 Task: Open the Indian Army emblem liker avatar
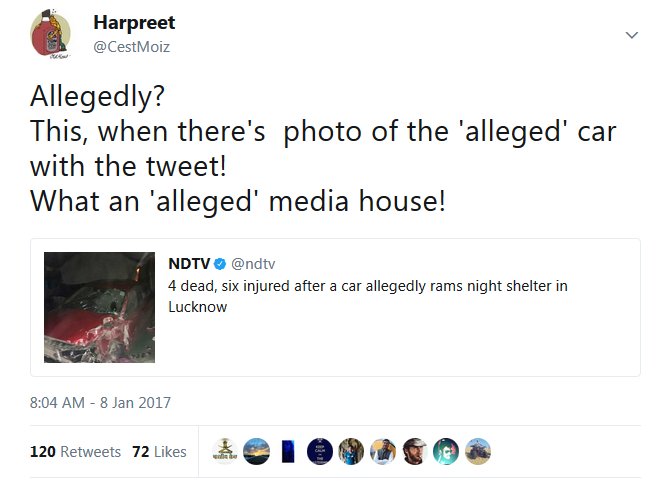pos(225,451)
